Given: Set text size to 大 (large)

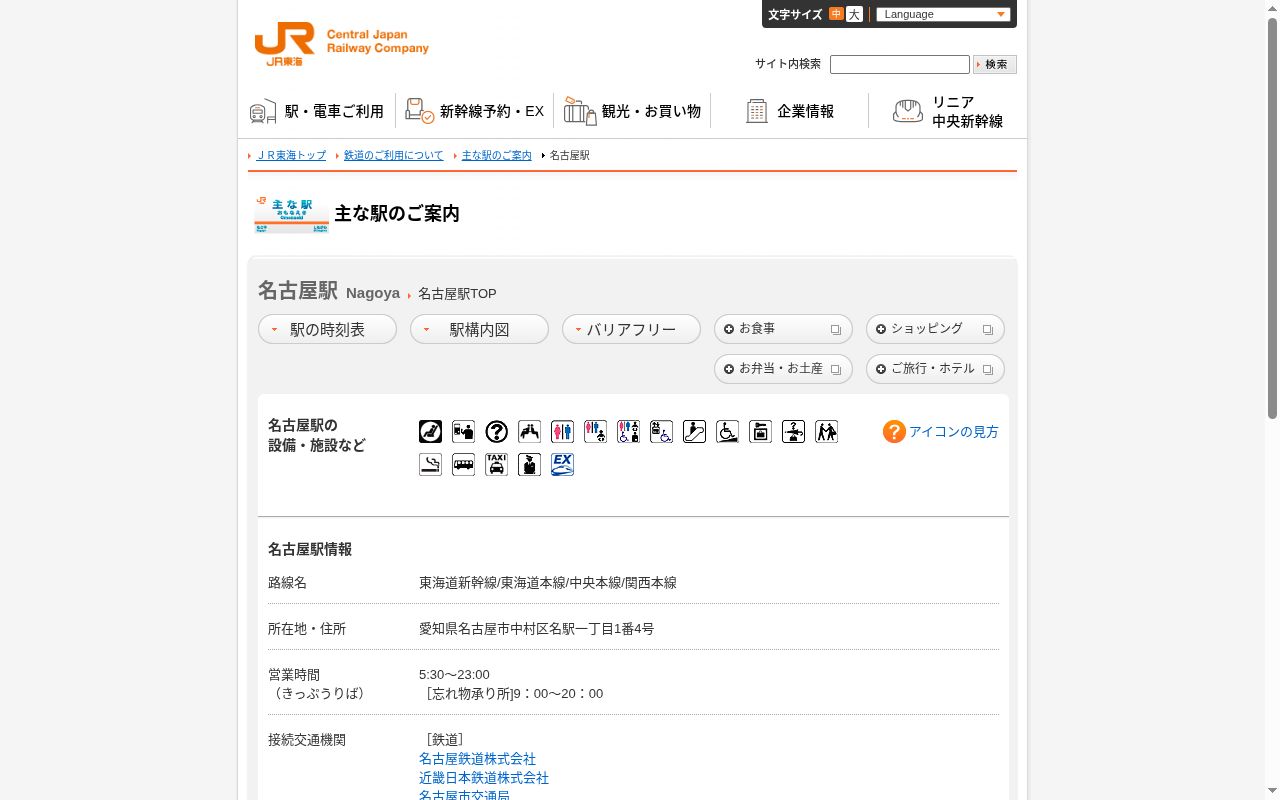Looking at the screenshot, I should [854, 14].
